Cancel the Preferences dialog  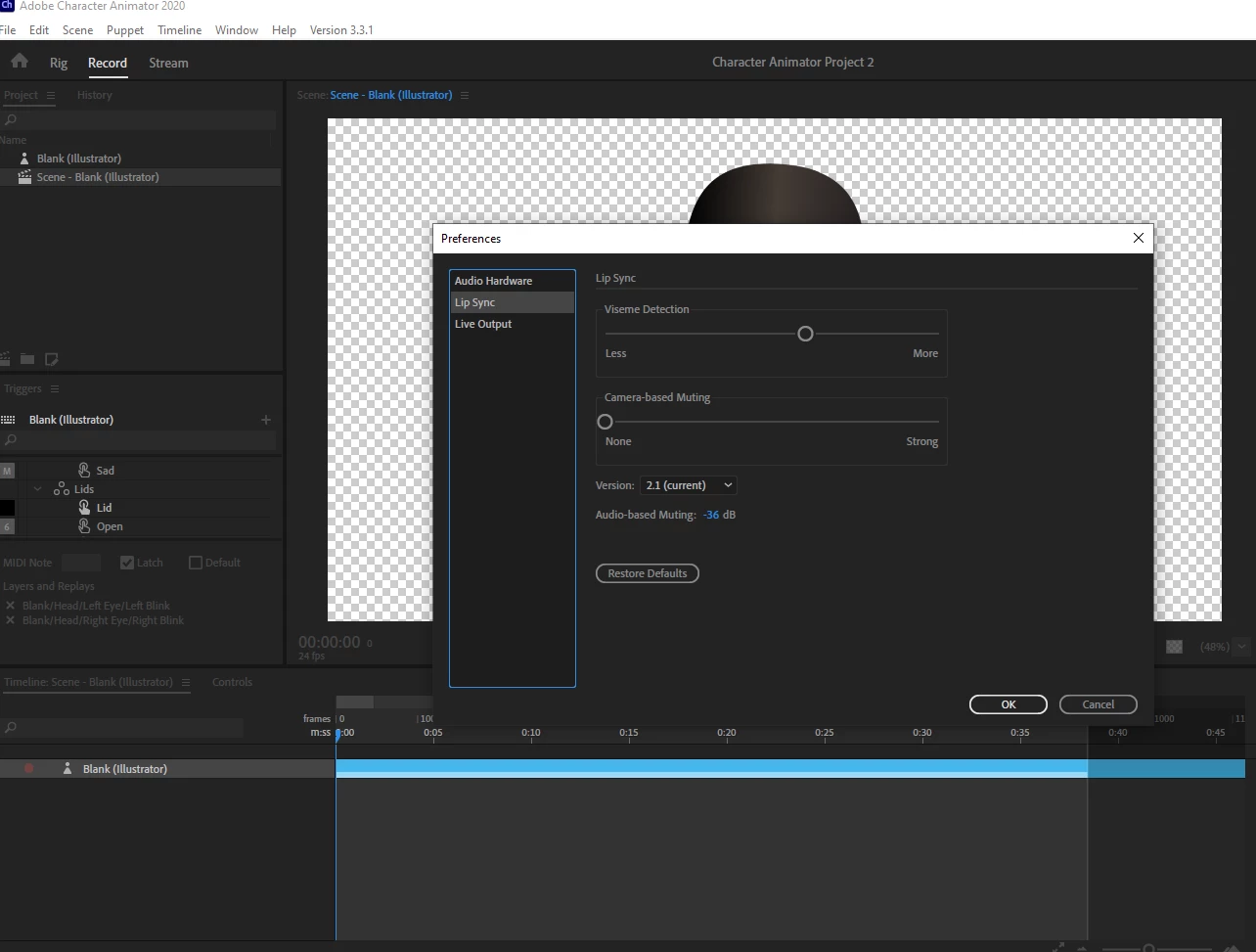[x=1099, y=704]
